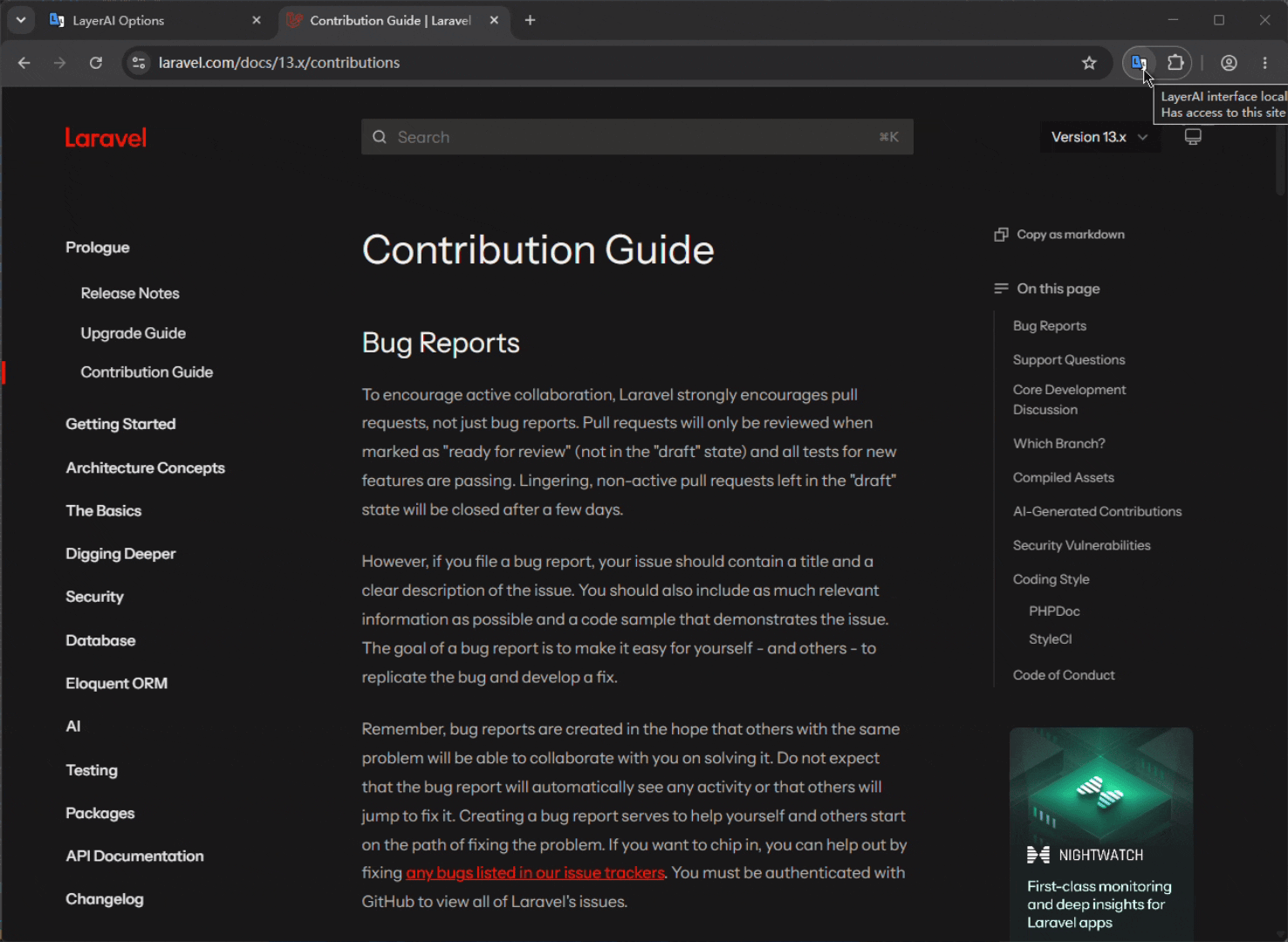Jump to AI-Generated Contributions section
The image size is (1288, 942).
point(1097,512)
